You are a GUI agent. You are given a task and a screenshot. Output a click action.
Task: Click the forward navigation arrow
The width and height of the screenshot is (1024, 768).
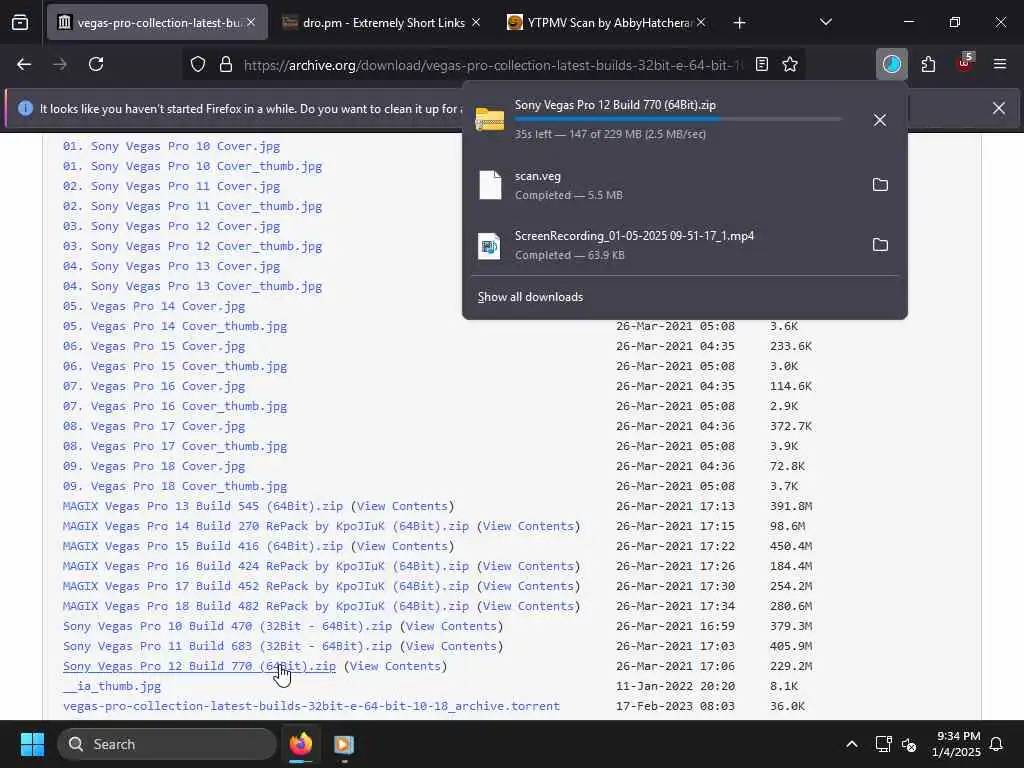coord(60,64)
